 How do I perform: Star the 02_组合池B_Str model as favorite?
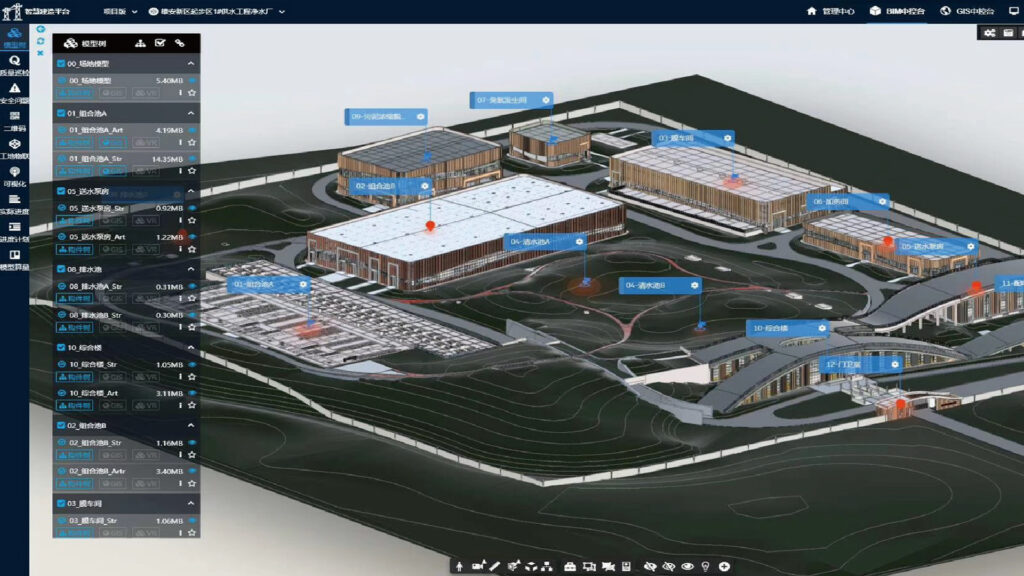[x=191, y=455]
